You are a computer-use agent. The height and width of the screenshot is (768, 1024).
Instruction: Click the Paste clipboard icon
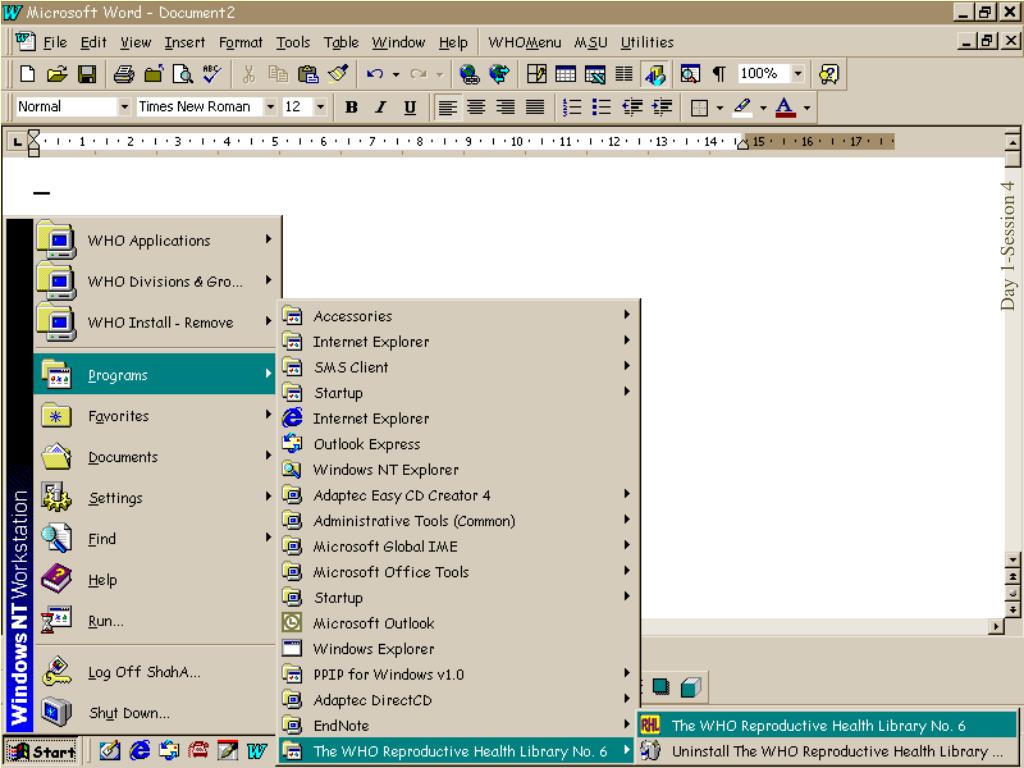tap(308, 74)
